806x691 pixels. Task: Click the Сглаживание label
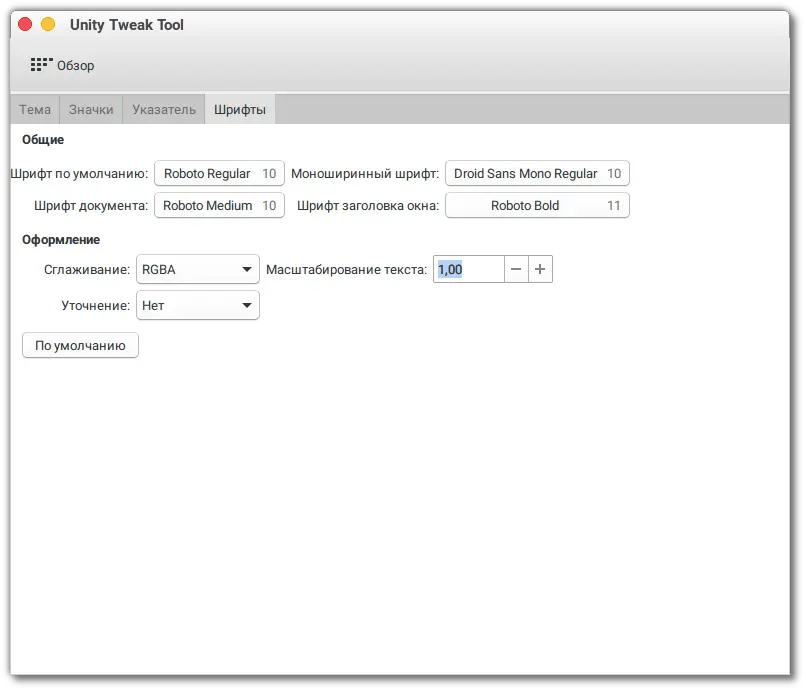(87, 269)
